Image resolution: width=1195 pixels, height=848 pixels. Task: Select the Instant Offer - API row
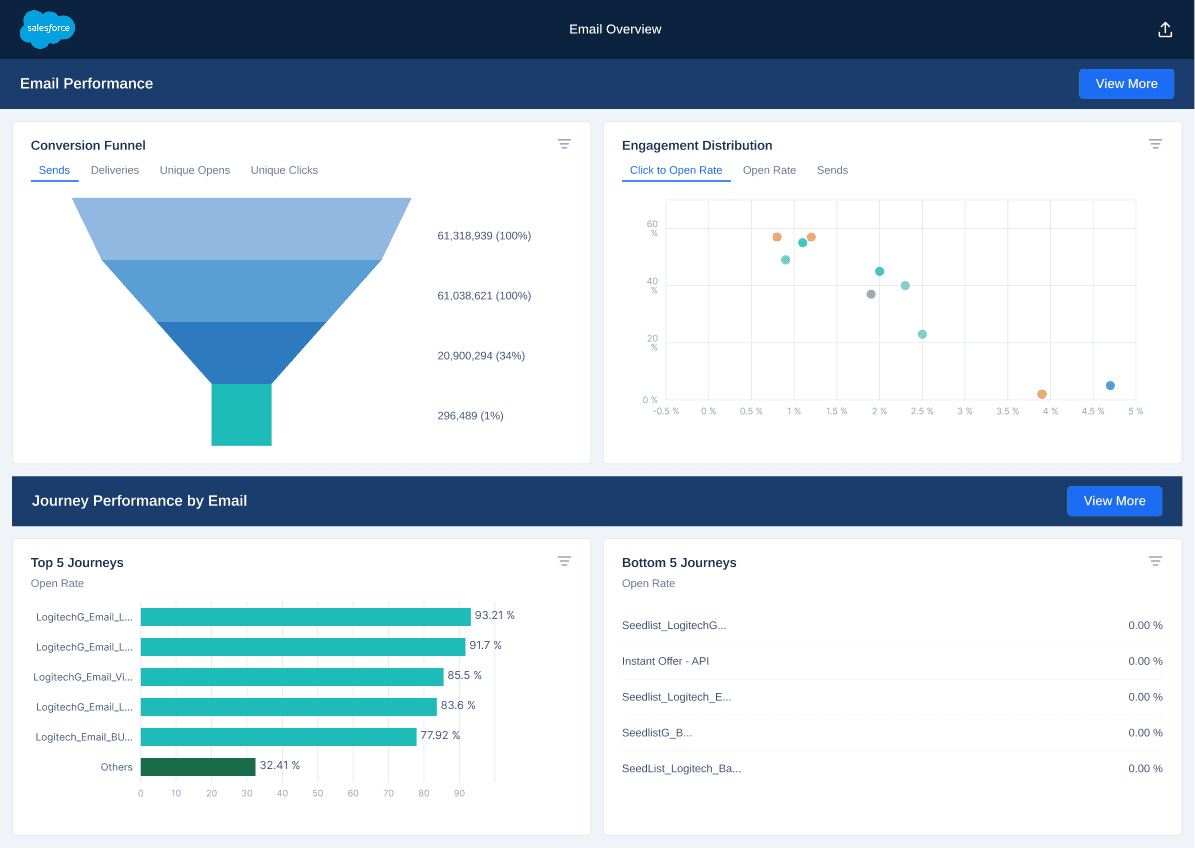coord(892,661)
